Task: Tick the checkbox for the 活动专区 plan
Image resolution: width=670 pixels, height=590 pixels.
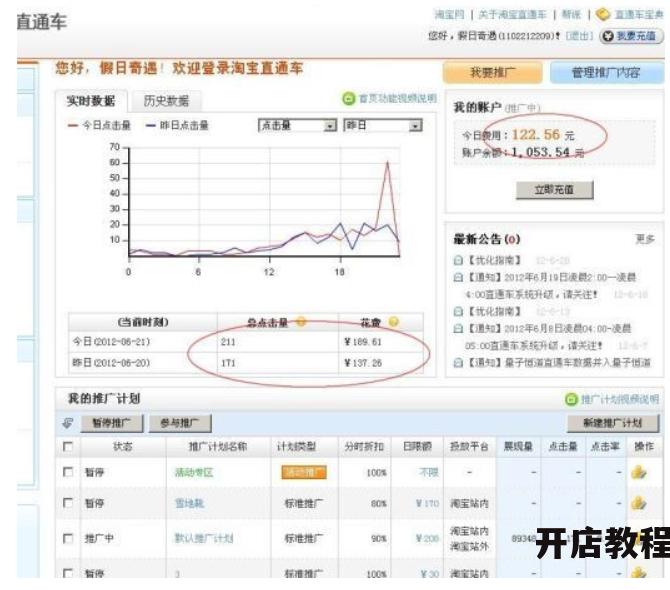Action: (68, 472)
